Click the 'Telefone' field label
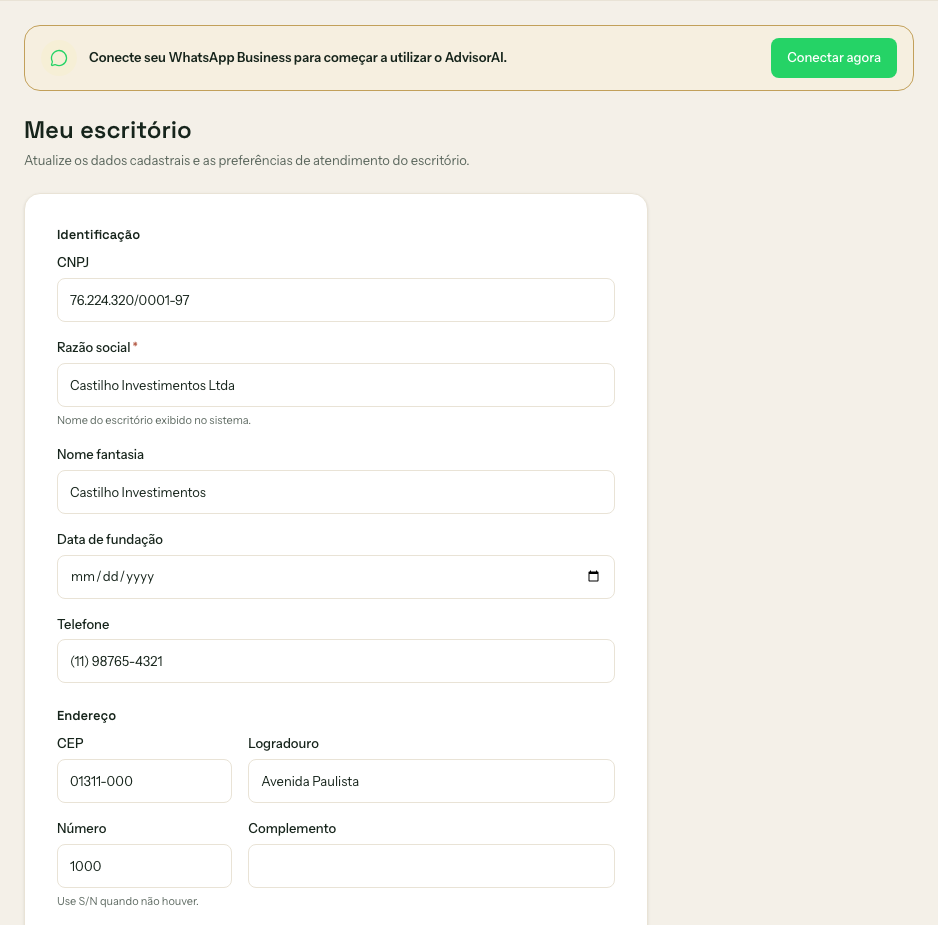The height and width of the screenshot is (925, 938). point(83,624)
